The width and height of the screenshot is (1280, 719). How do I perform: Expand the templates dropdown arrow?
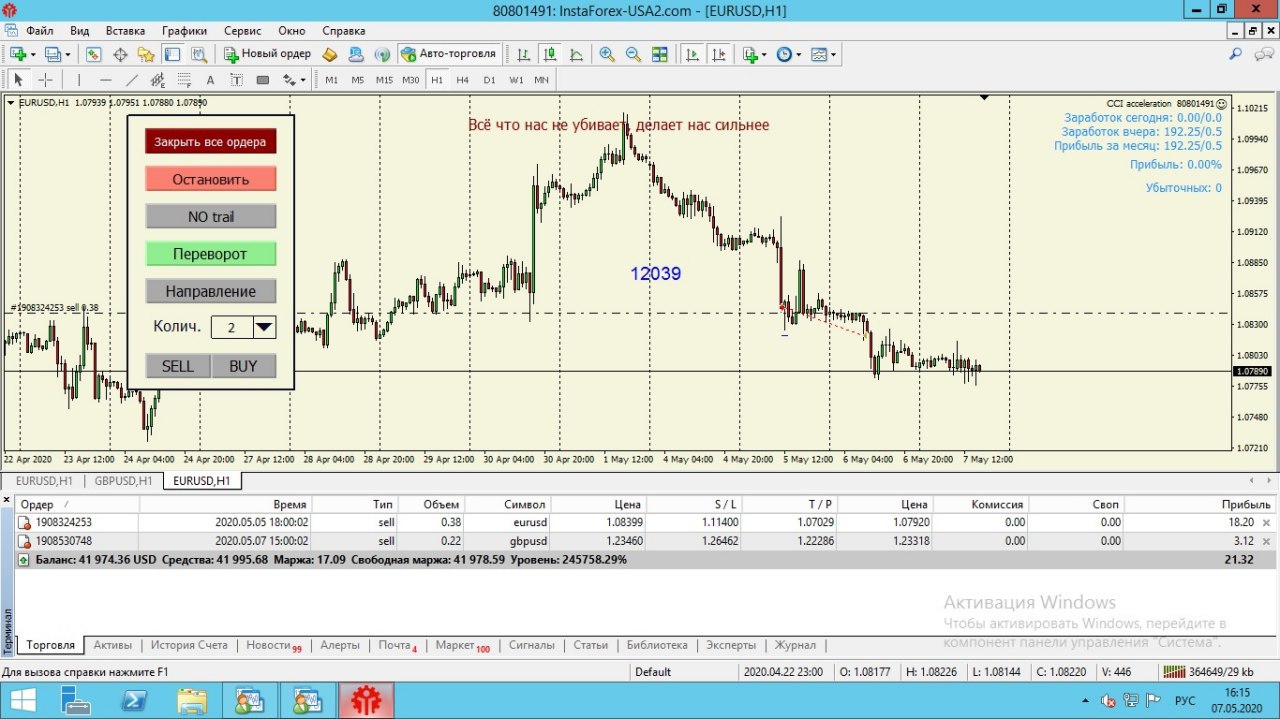833,55
